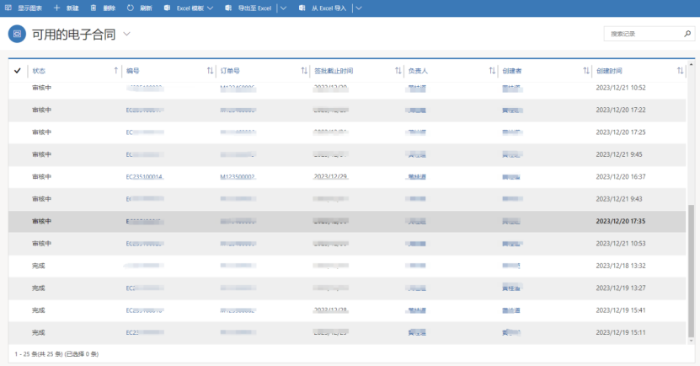Image resolution: width=700 pixels, height=366 pixels.
Task: Click the 删除 trash can button
Action: click(x=103, y=8)
